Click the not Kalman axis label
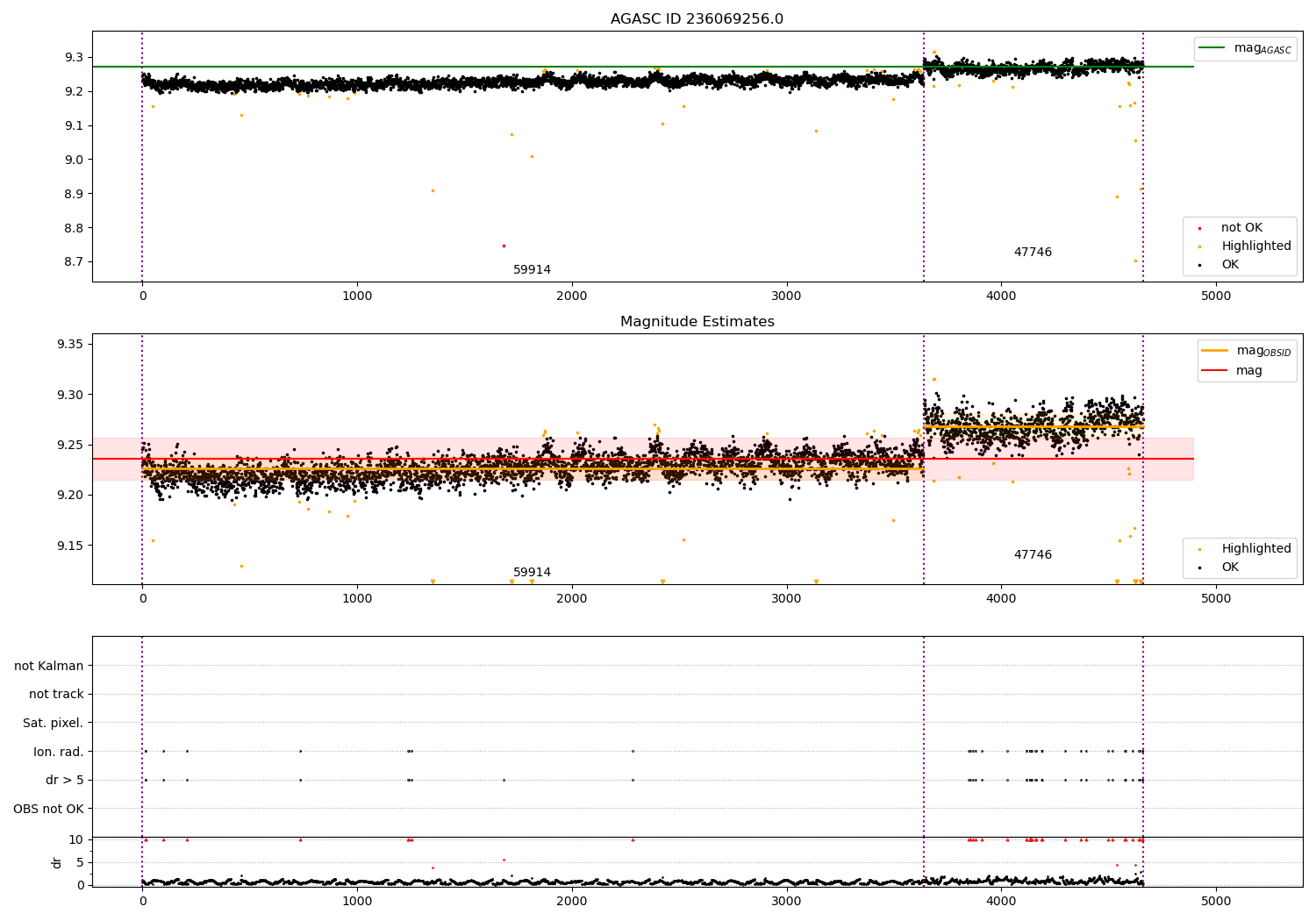 49,667
